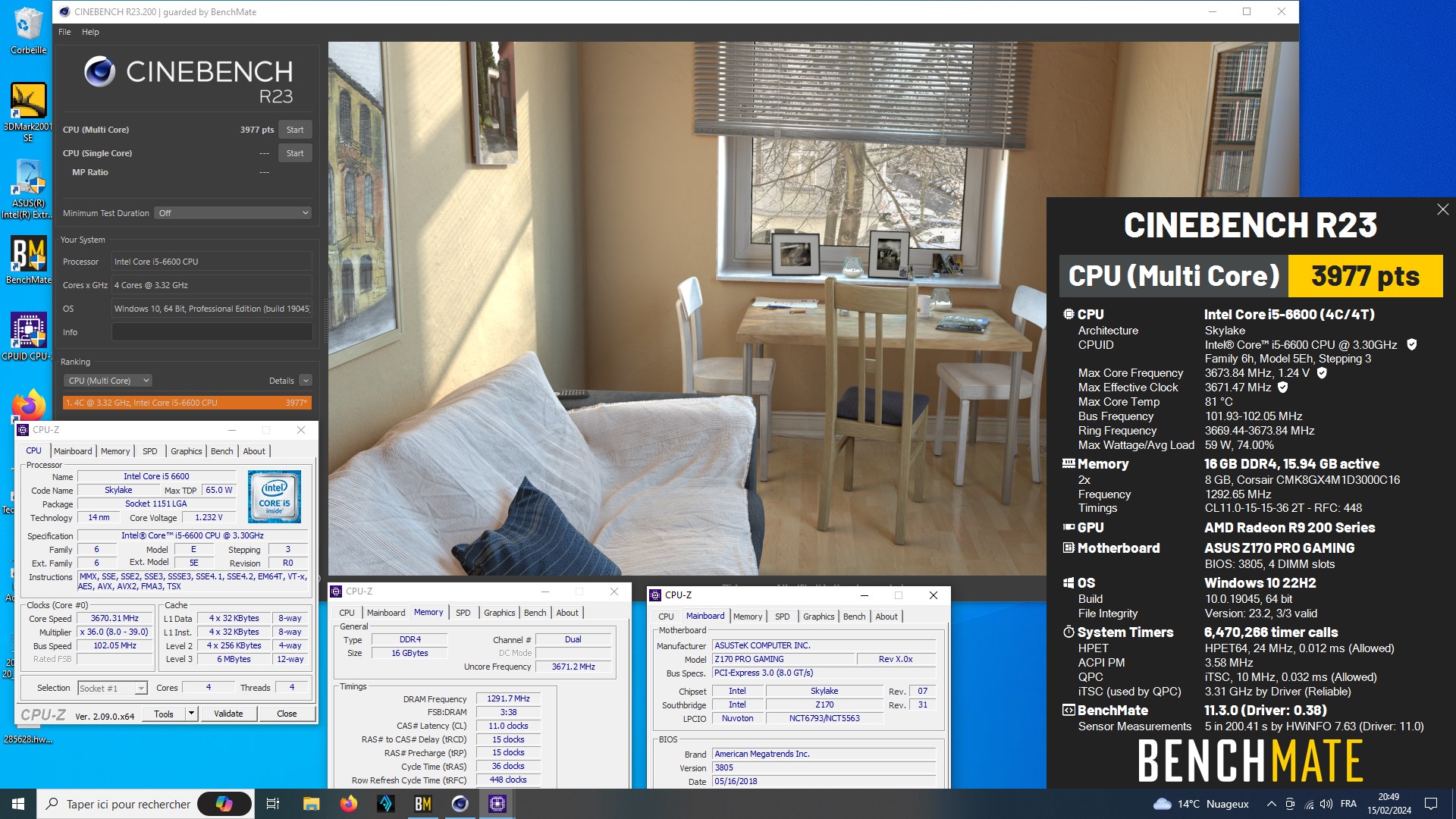The height and width of the screenshot is (819, 1456).
Task: Click the 3977 pts yellow score badge
Action: (1365, 276)
